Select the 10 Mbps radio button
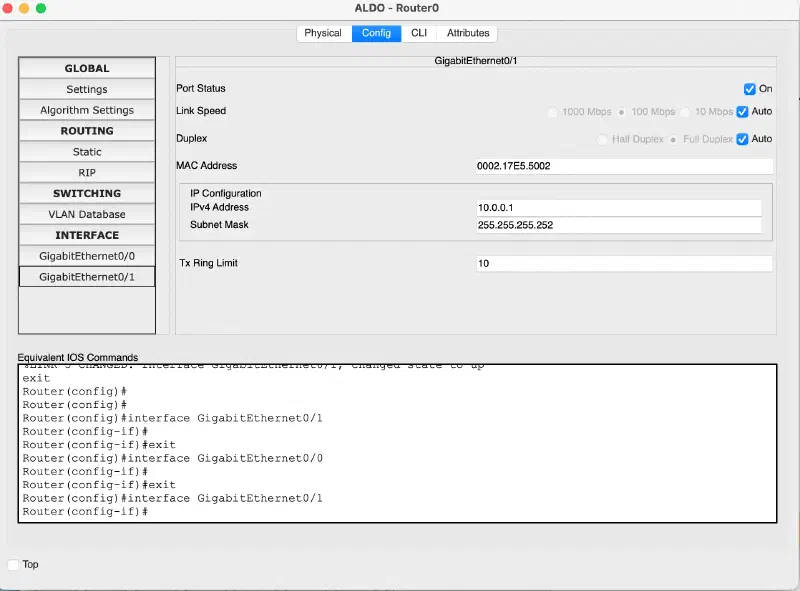The image size is (800, 591). pyautogui.click(x=685, y=112)
